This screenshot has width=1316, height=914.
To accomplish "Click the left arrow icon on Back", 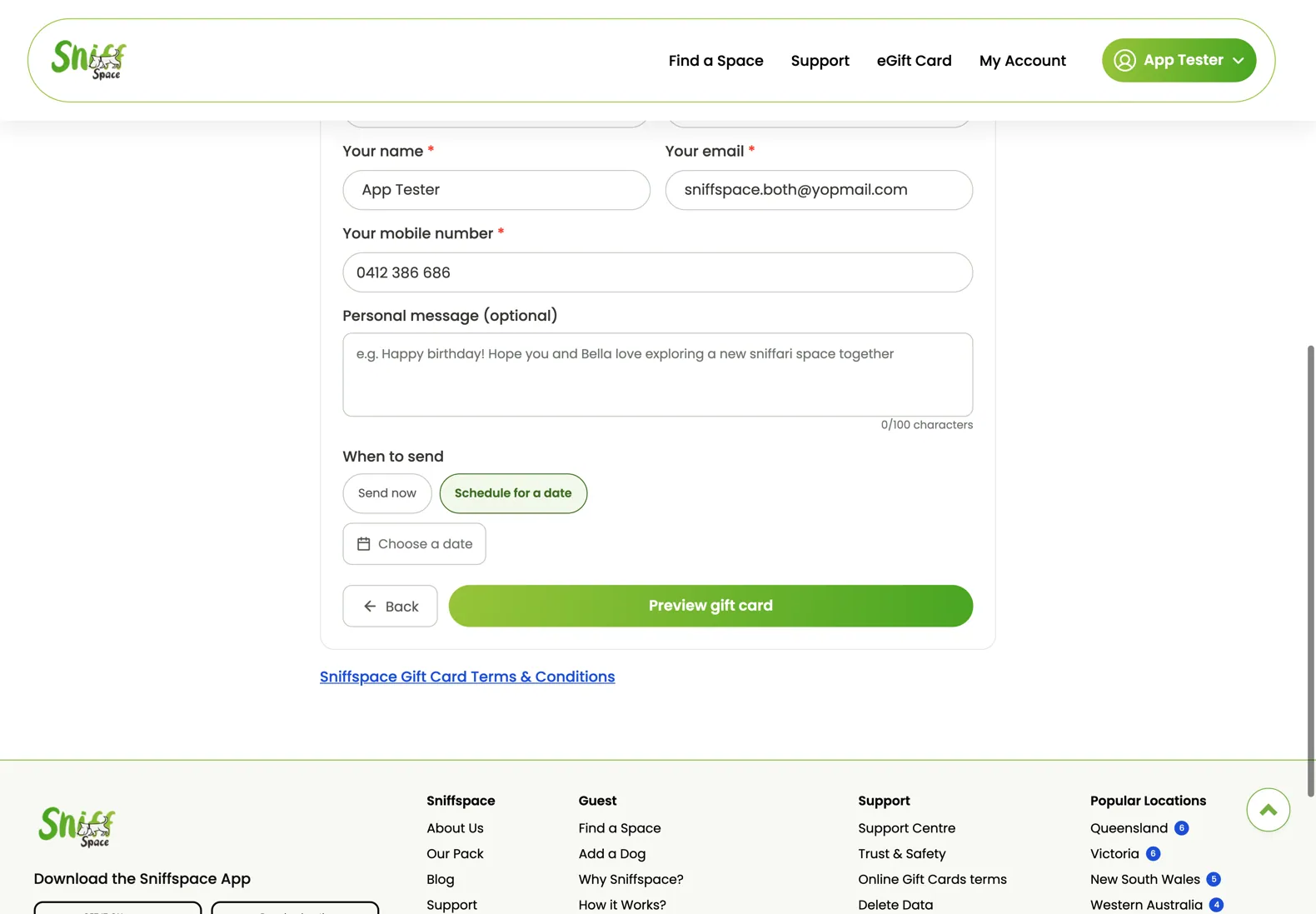I will pyautogui.click(x=370, y=607).
